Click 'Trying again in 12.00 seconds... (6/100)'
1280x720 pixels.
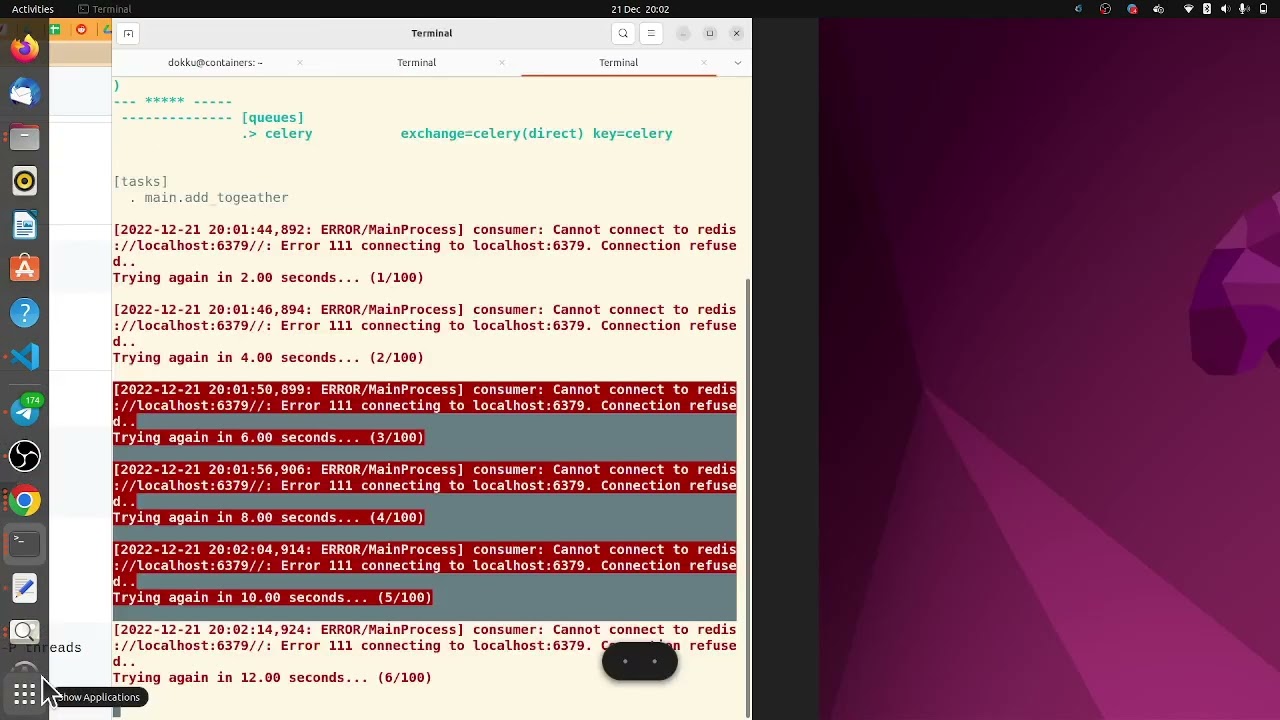coord(272,678)
